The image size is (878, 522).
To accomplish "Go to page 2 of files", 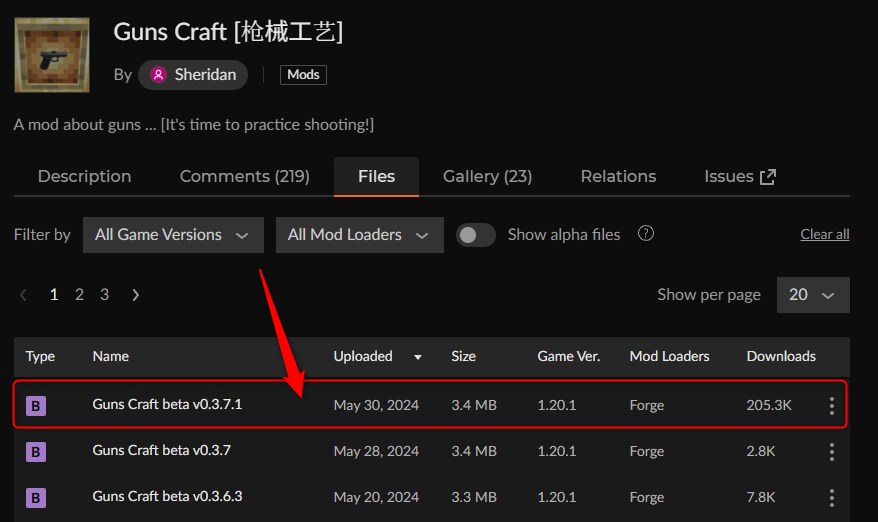I will point(80,295).
